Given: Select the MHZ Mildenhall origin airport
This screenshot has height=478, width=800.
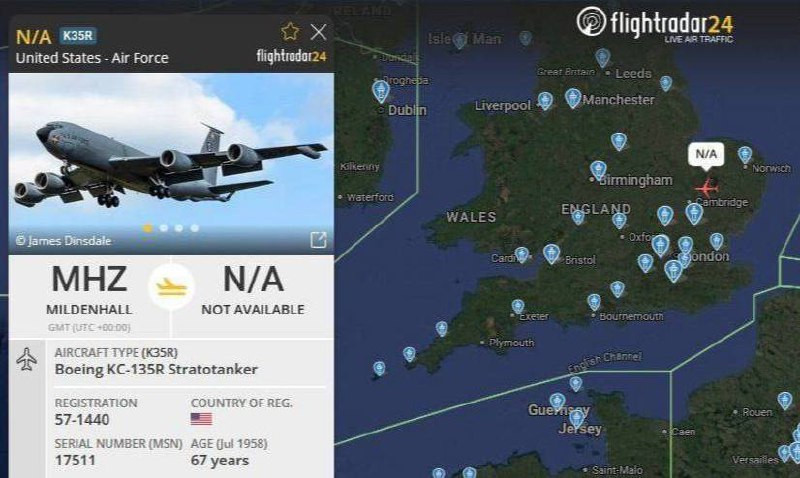Looking at the screenshot, I should 89,290.
